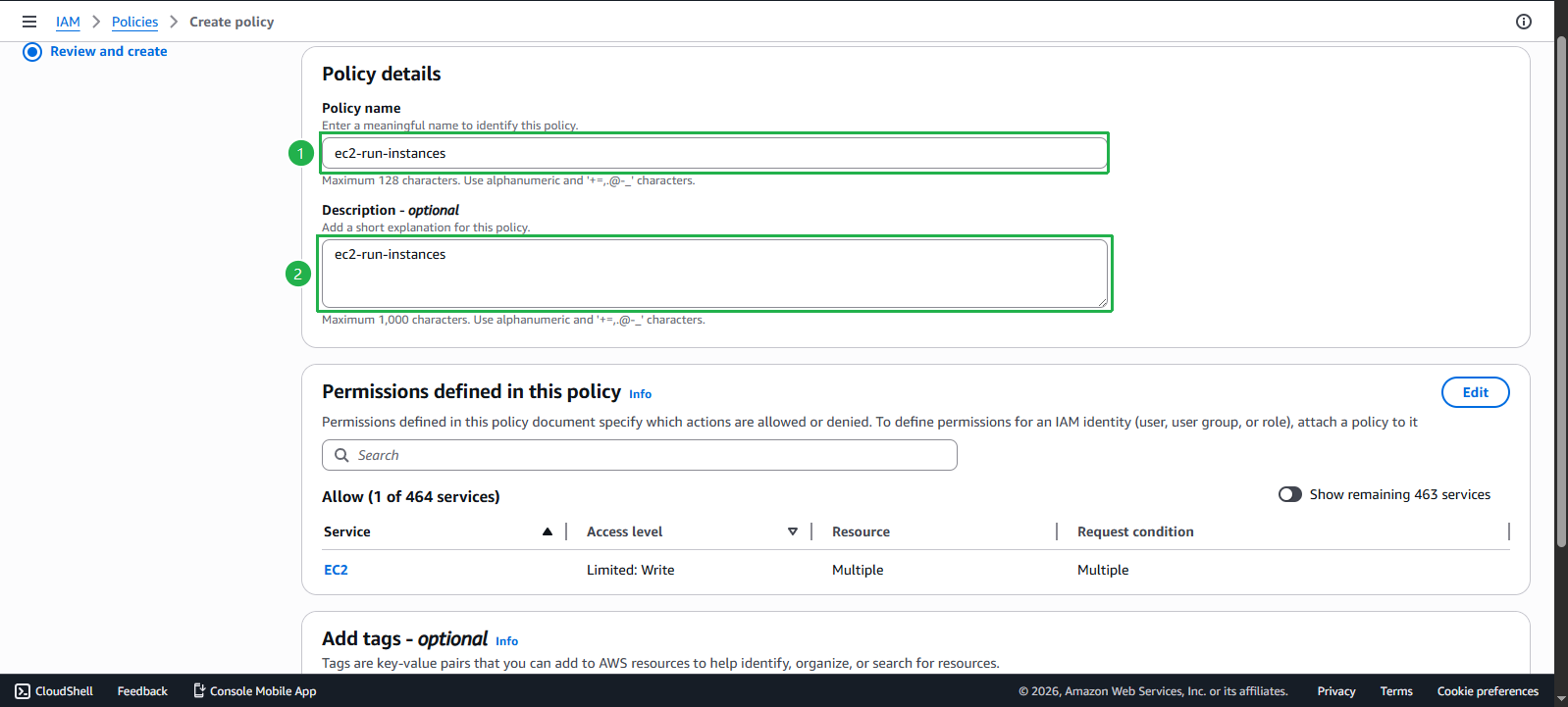Open the Privacy footer link
Viewport: 1568px width, 707px height.
[x=1336, y=691]
